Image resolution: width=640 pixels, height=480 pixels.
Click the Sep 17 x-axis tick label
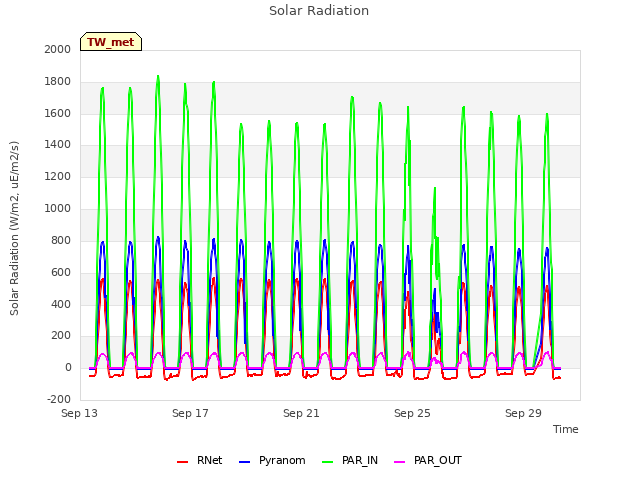[x=190, y=413]
